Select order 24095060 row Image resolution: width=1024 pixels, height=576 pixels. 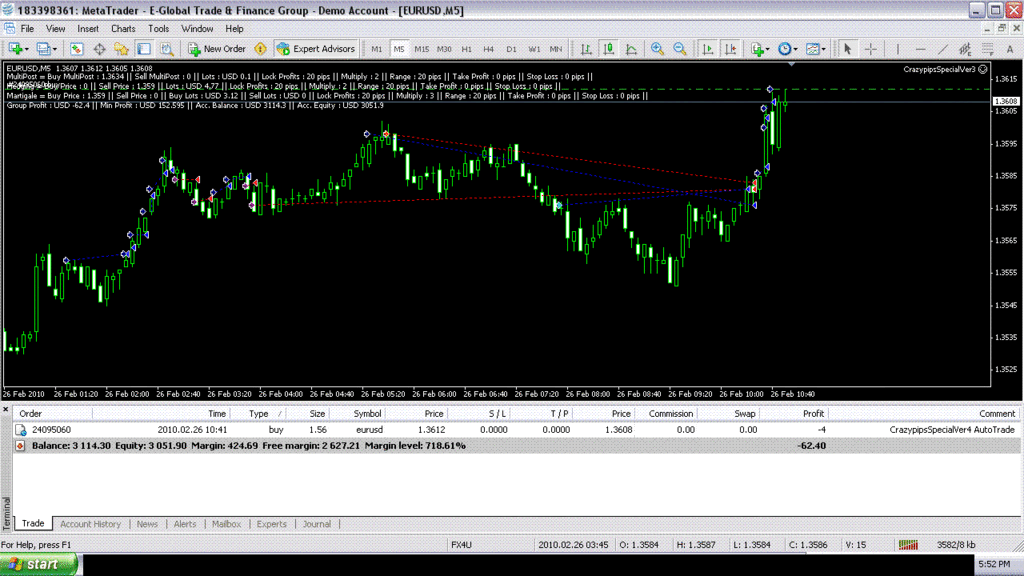(x=517, y=430)
